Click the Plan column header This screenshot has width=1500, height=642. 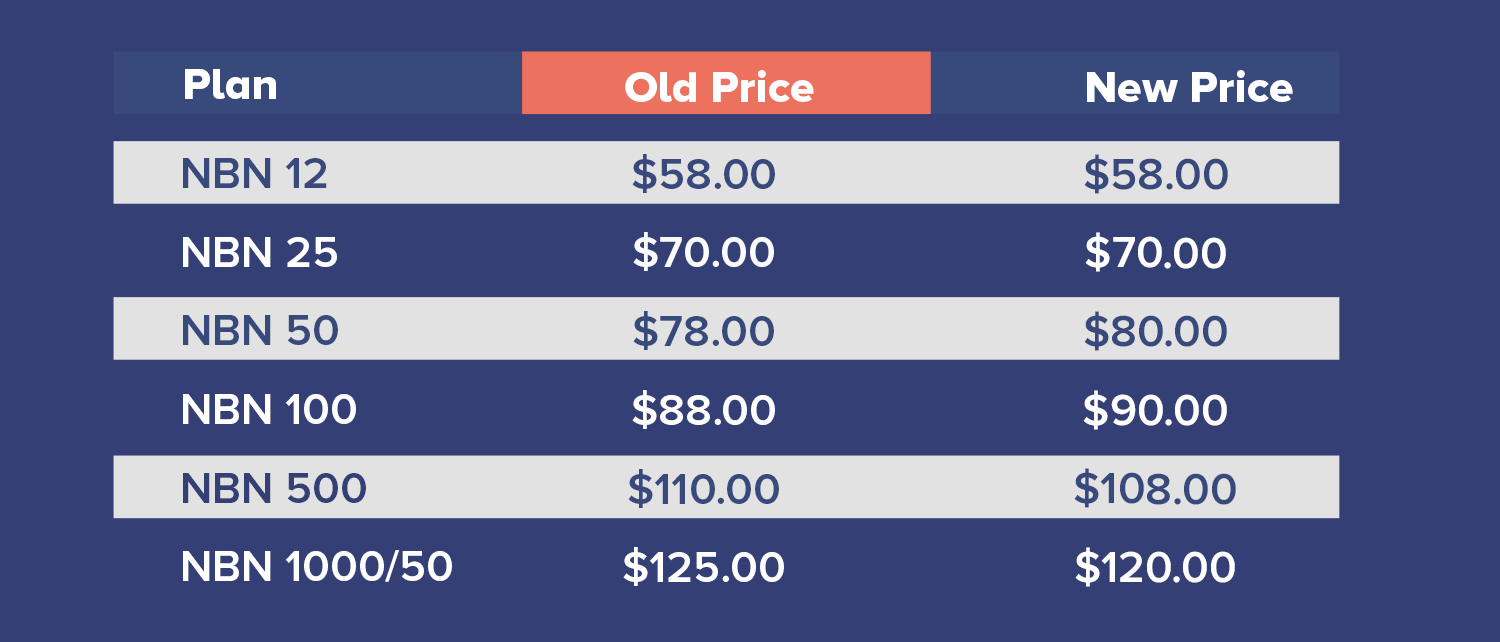point(230,86)
